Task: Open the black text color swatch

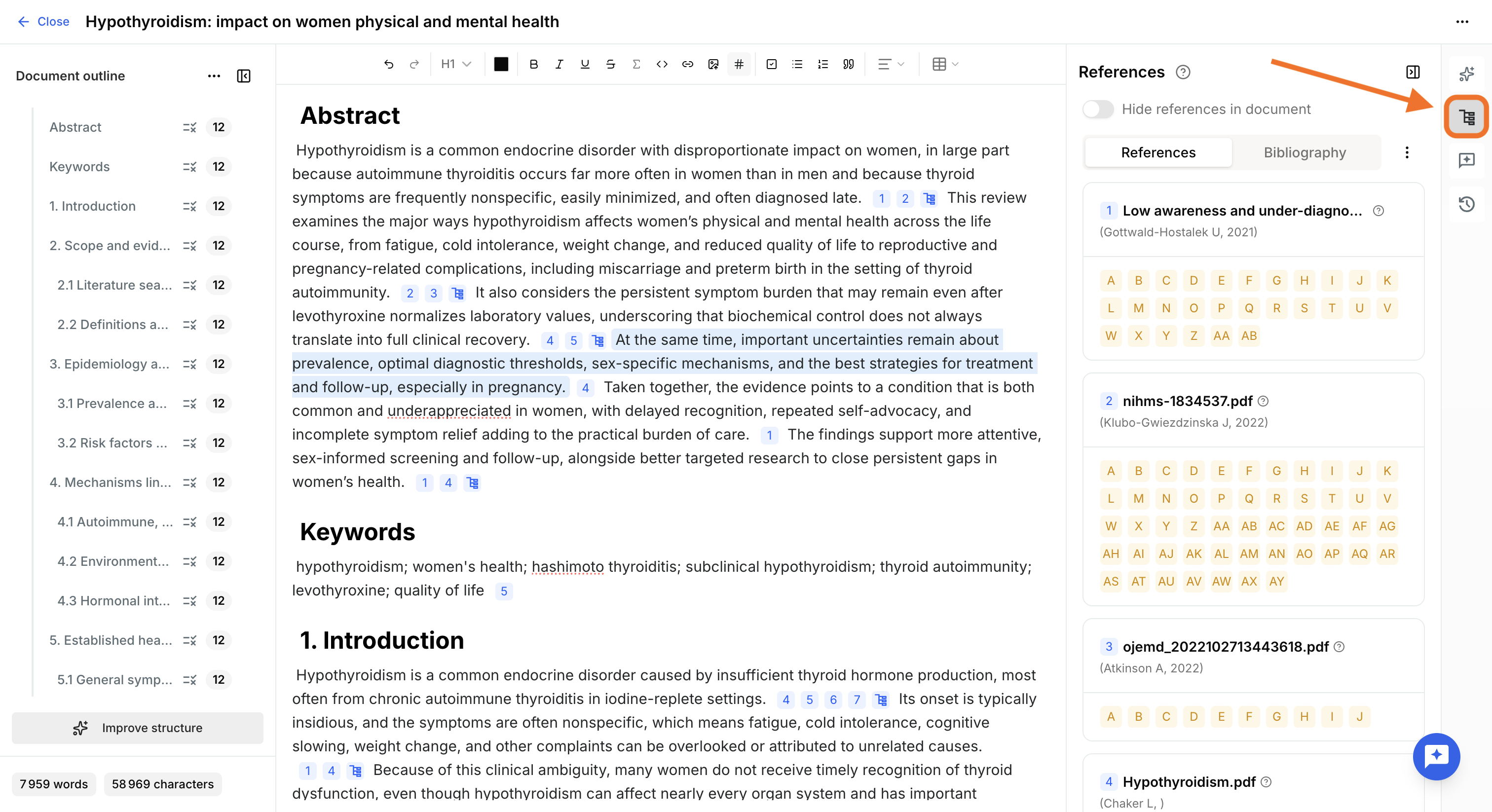Action: click(500, 64)
